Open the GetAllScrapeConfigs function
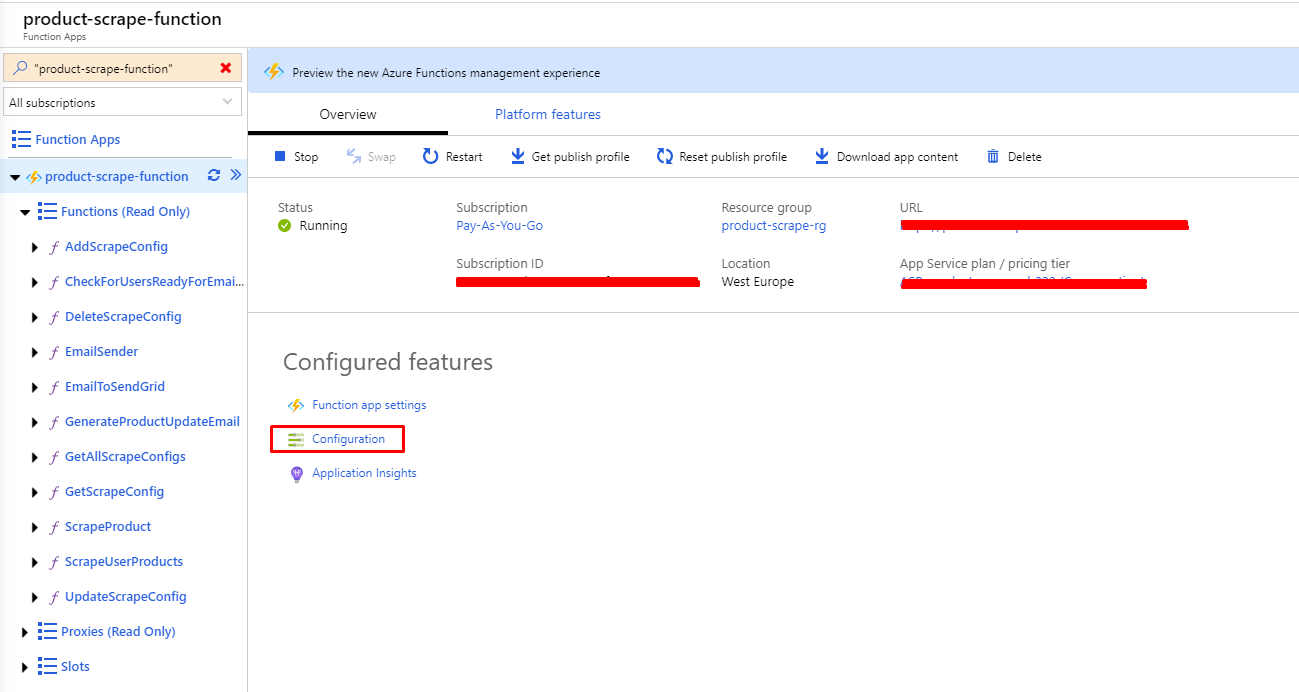 pos(125,457)
